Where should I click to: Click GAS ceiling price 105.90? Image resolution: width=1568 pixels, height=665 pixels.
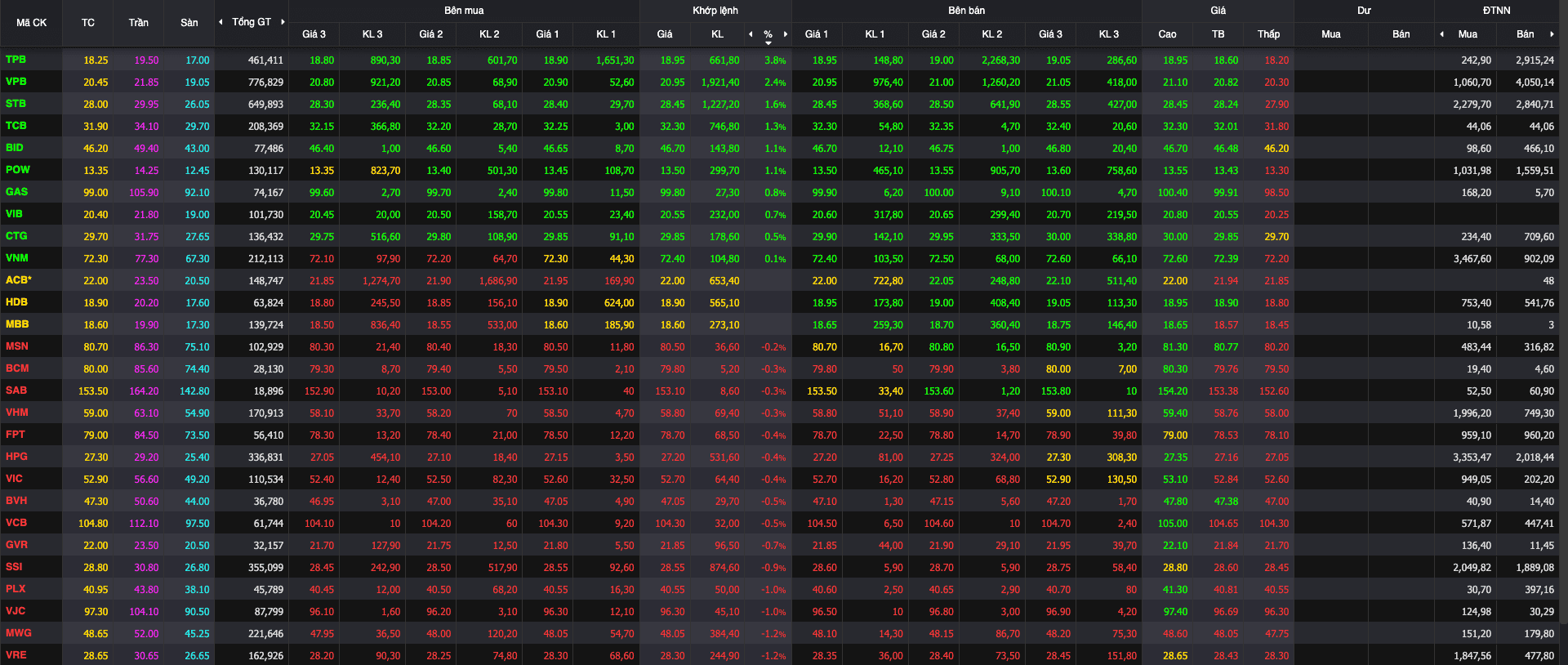tap(144, 193)
